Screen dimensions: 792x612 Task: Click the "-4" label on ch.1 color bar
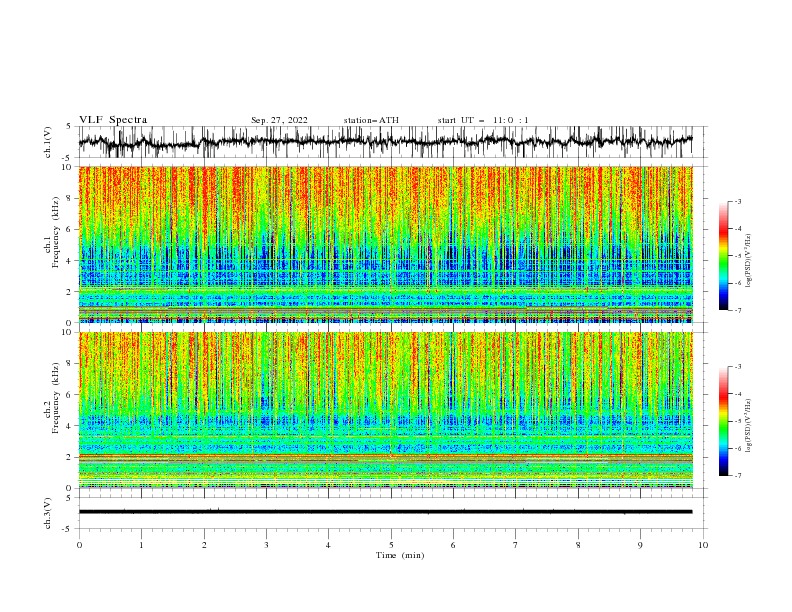click(738, 229)
